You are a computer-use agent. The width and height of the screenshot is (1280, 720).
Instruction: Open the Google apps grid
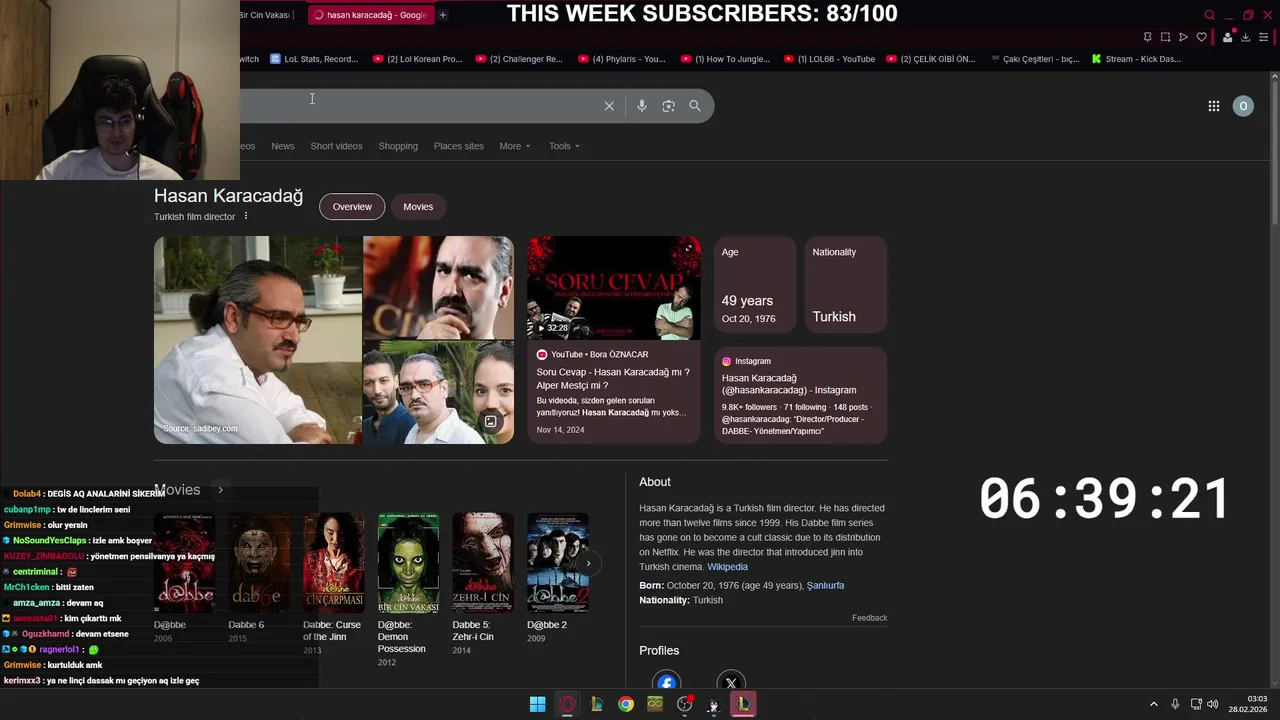(x=1214, y=106)
